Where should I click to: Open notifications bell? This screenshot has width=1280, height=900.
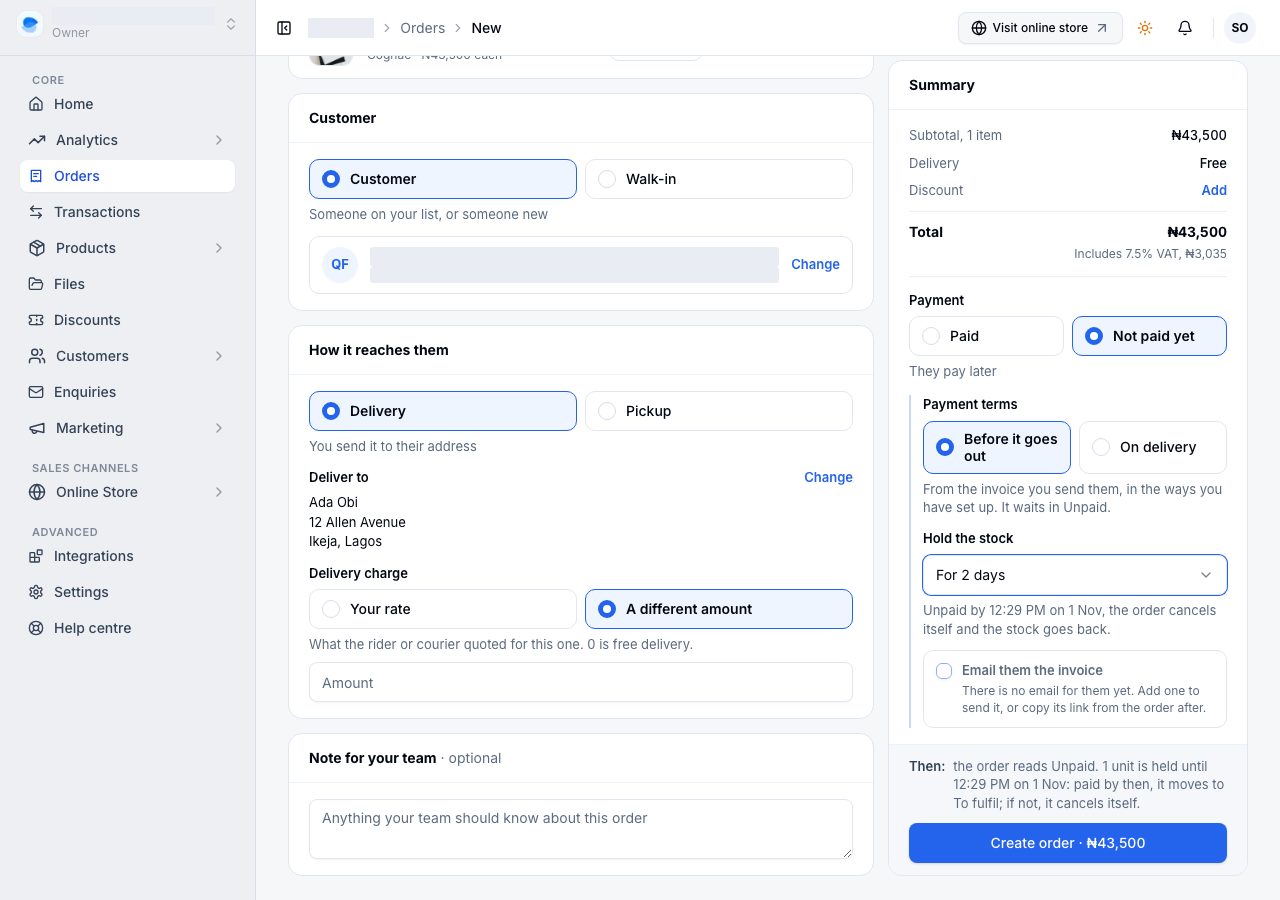(1185, 28)
